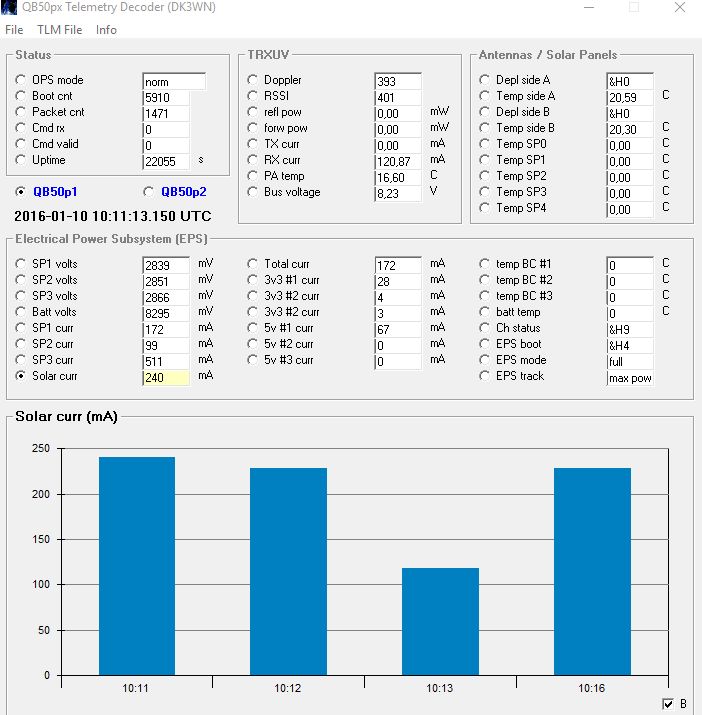Viewport: 702px width, 715px height.
Task: Click the EPS track field 'max pow'
Action: 630,377
